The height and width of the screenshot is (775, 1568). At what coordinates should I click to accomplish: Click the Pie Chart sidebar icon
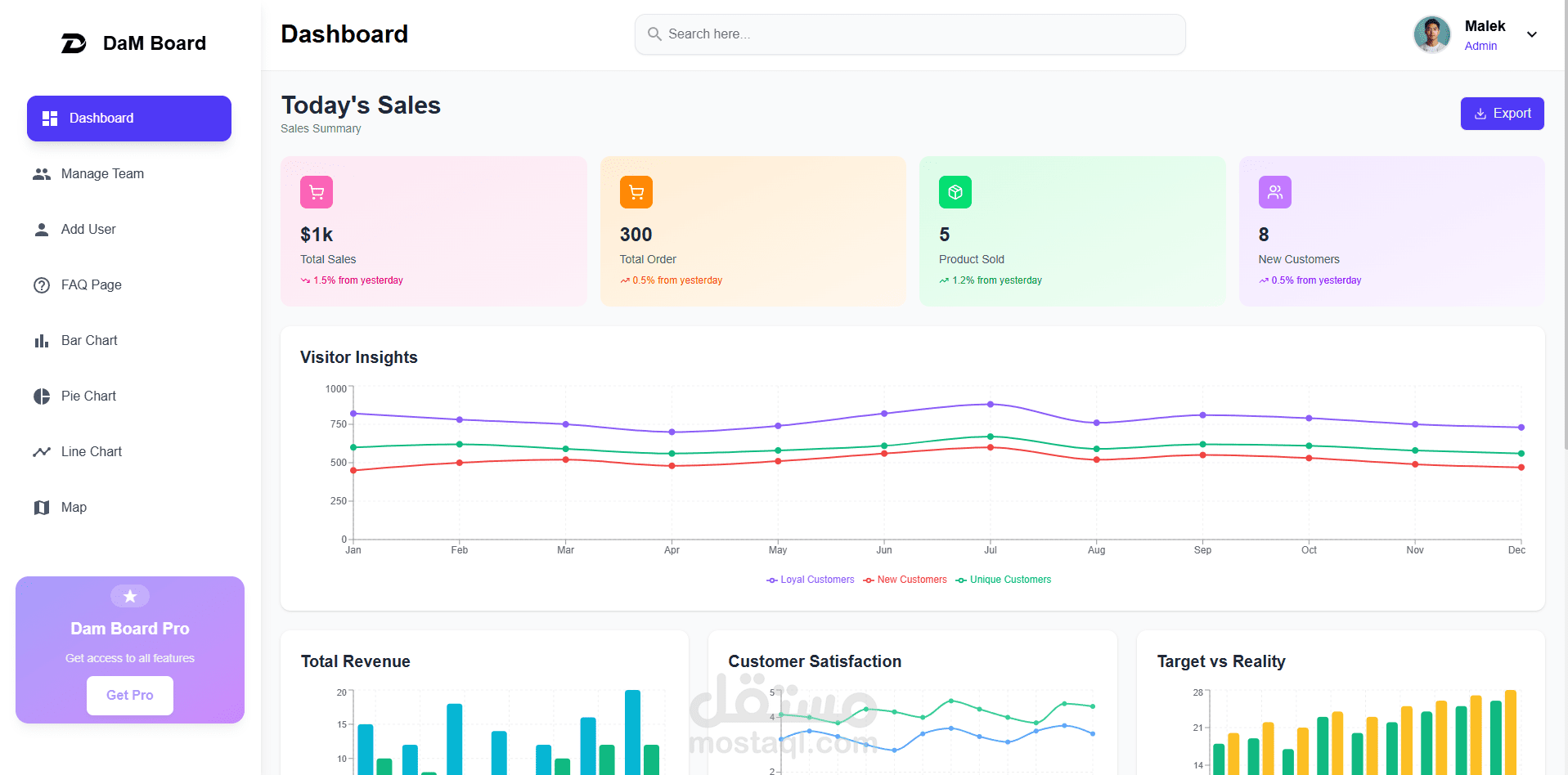[42, 396]
